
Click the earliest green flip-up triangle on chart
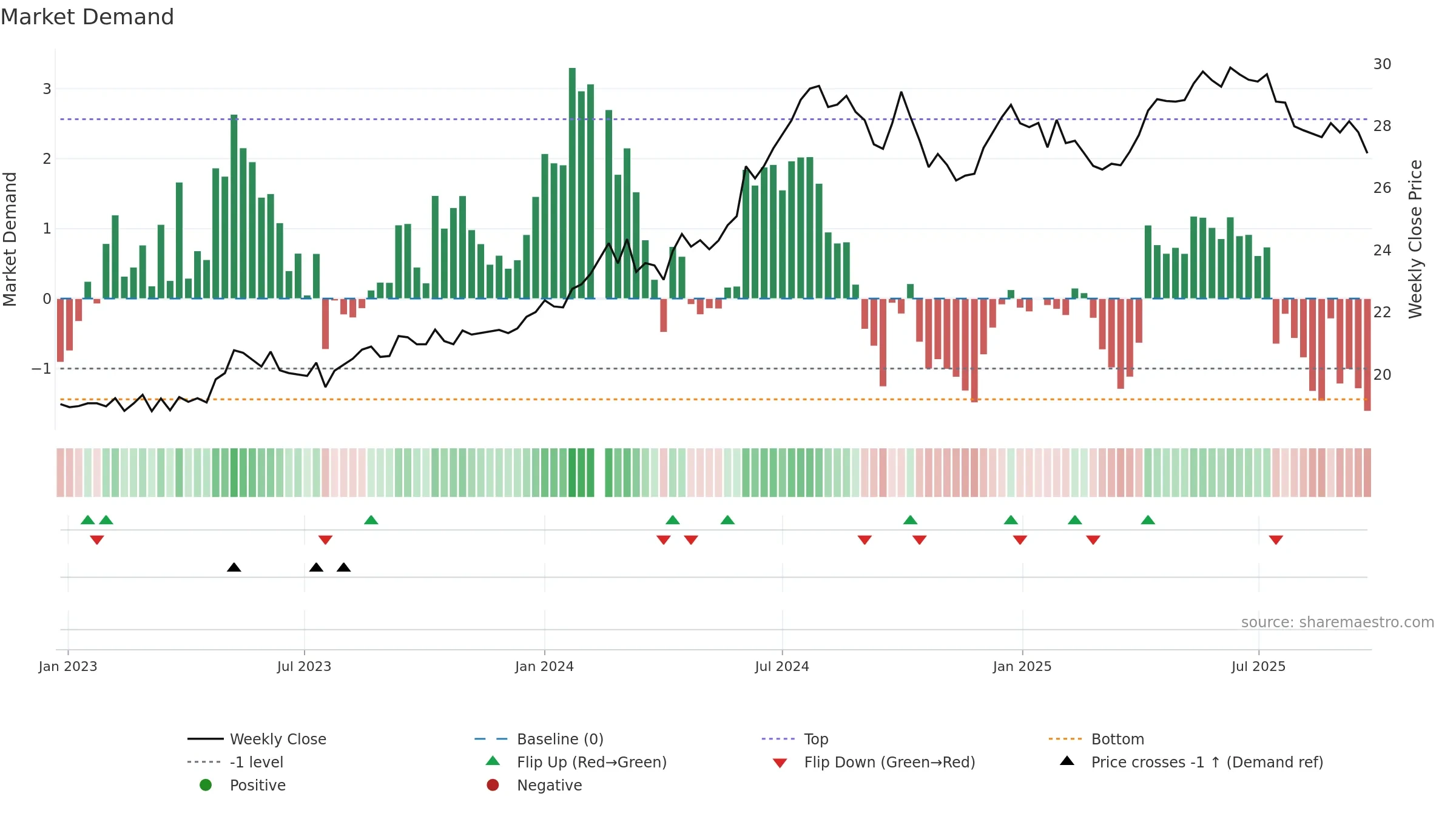point(88,520)
